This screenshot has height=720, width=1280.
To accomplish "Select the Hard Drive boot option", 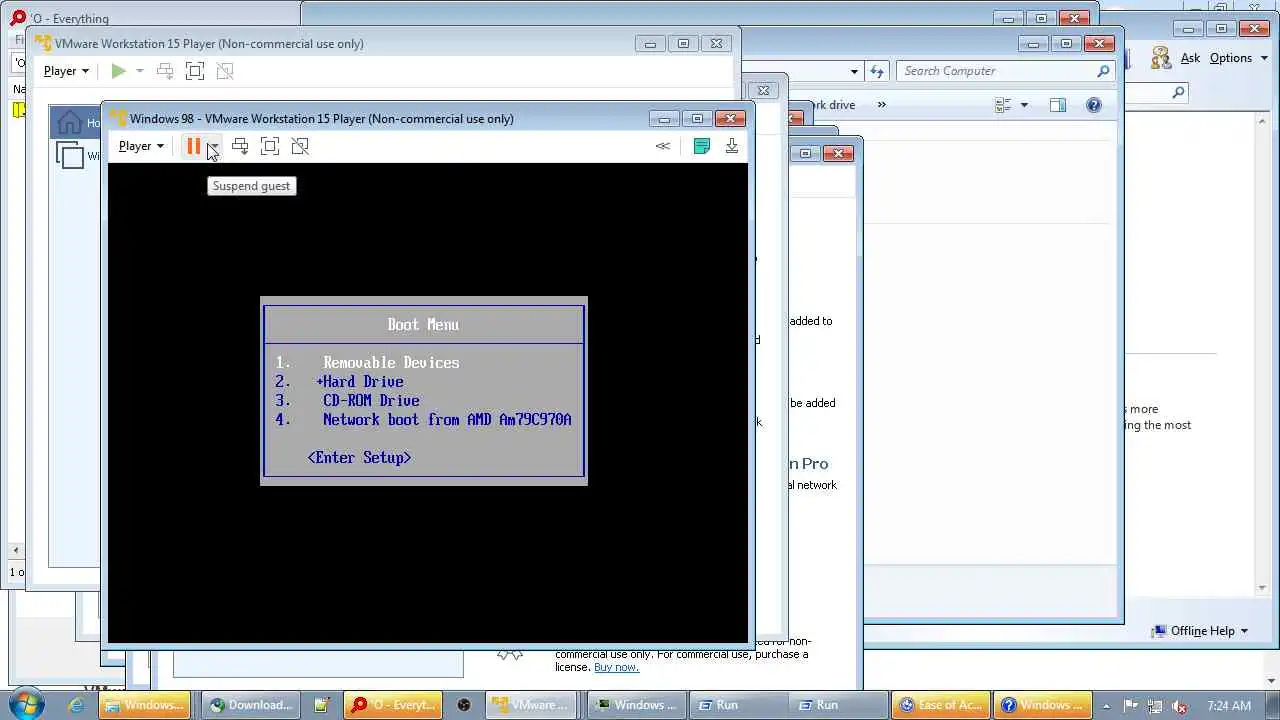I will coord(360,382).
